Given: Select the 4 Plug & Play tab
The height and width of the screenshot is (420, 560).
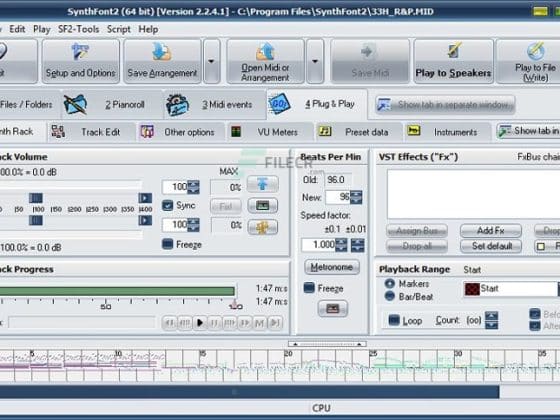Looking at the screenshot, I should click(317, 104).
